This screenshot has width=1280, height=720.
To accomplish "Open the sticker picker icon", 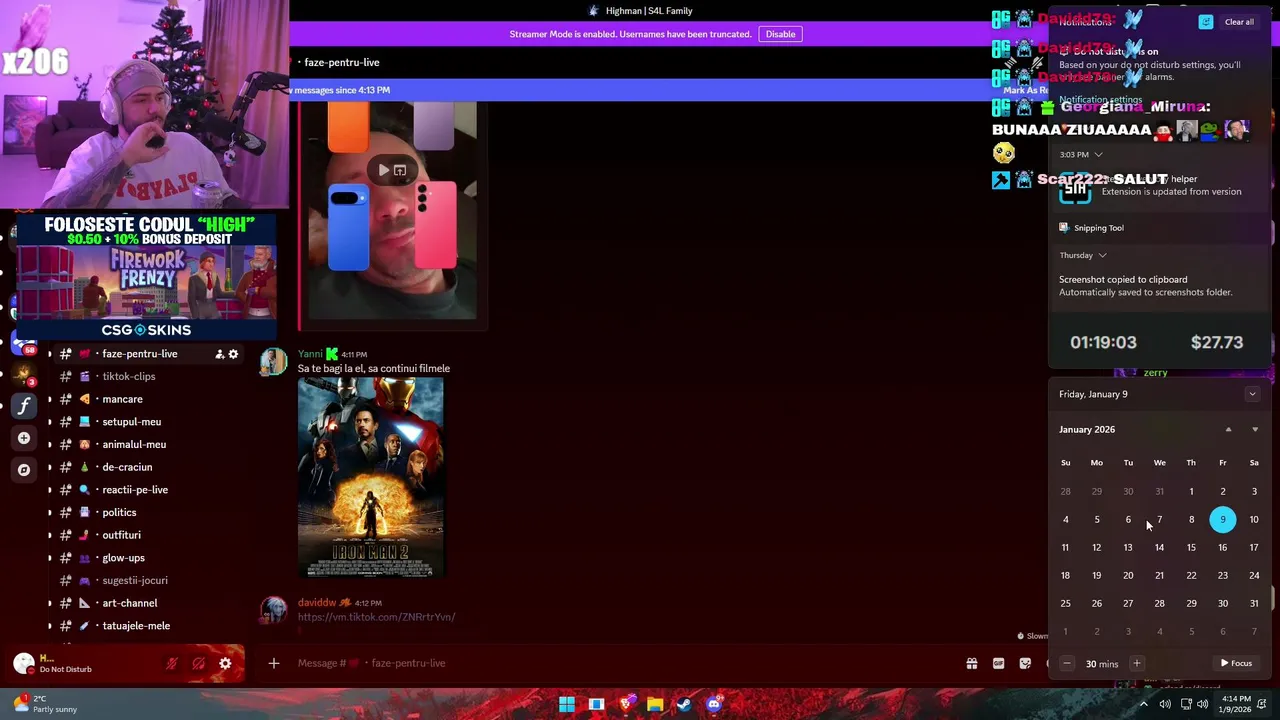I will click(1025, 663).
